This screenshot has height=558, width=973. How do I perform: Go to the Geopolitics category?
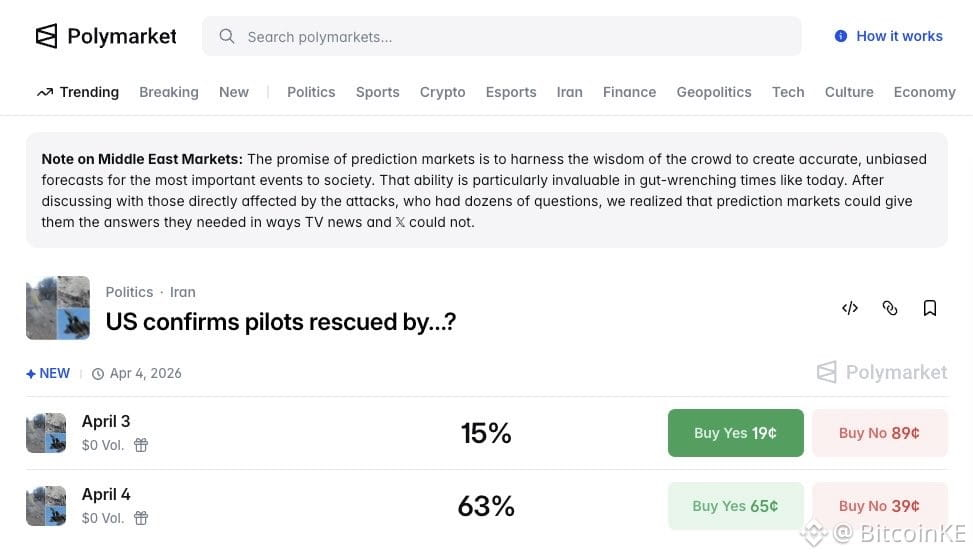tap(713, 92)
